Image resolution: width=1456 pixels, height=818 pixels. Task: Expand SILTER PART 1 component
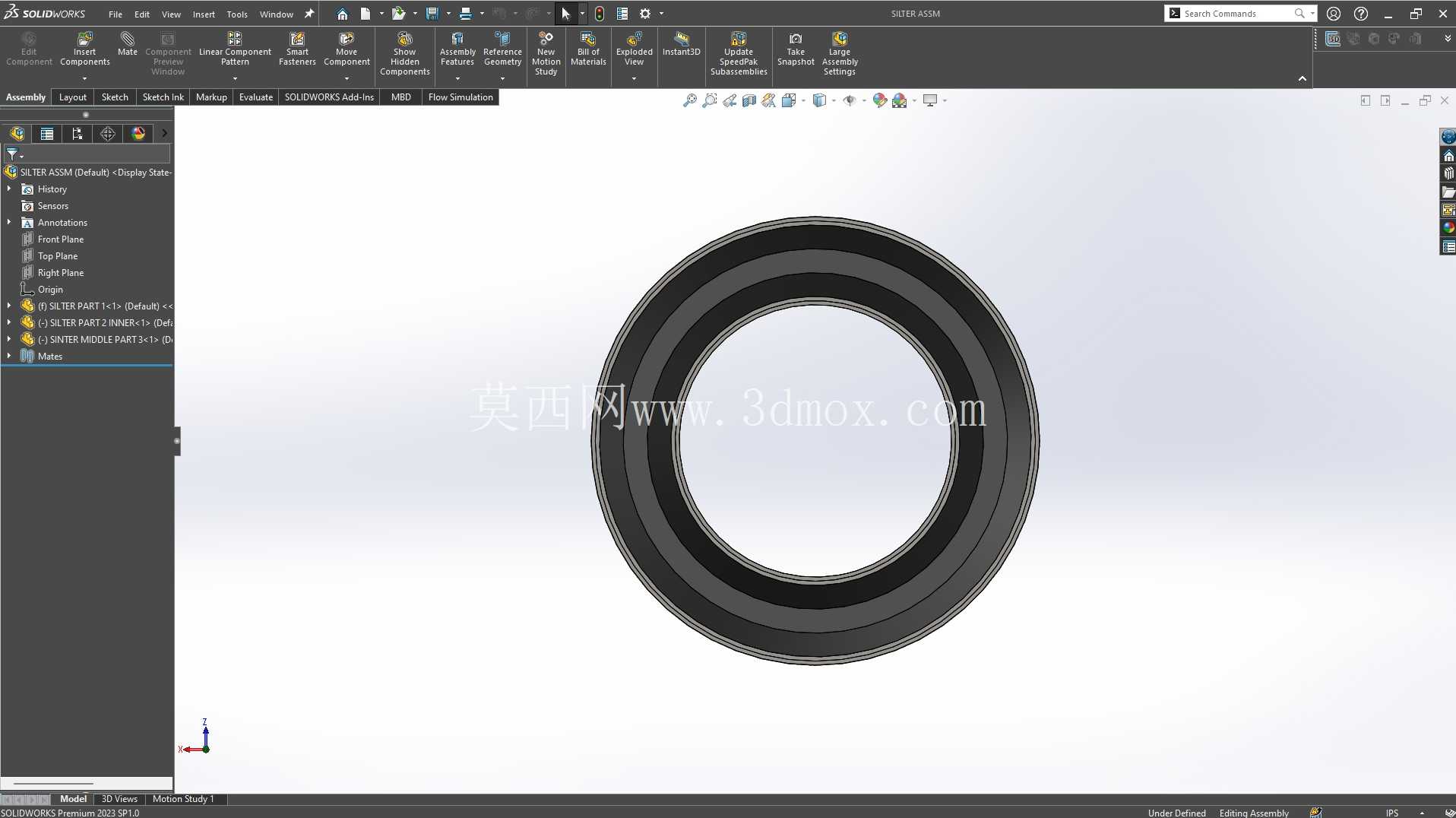click(9, 306)
